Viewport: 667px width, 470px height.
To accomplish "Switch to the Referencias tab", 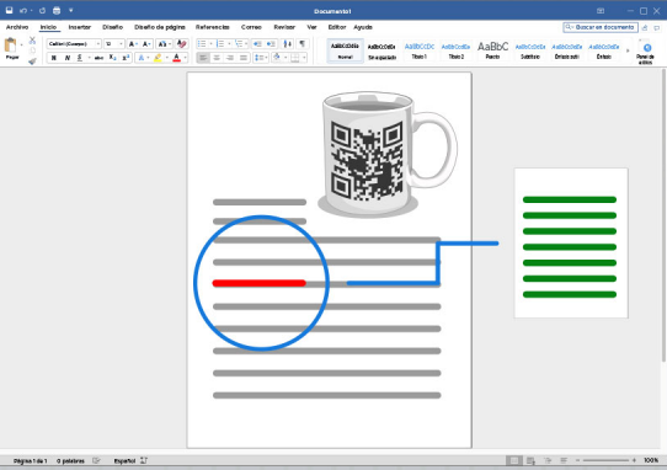I will pos(212,27).
